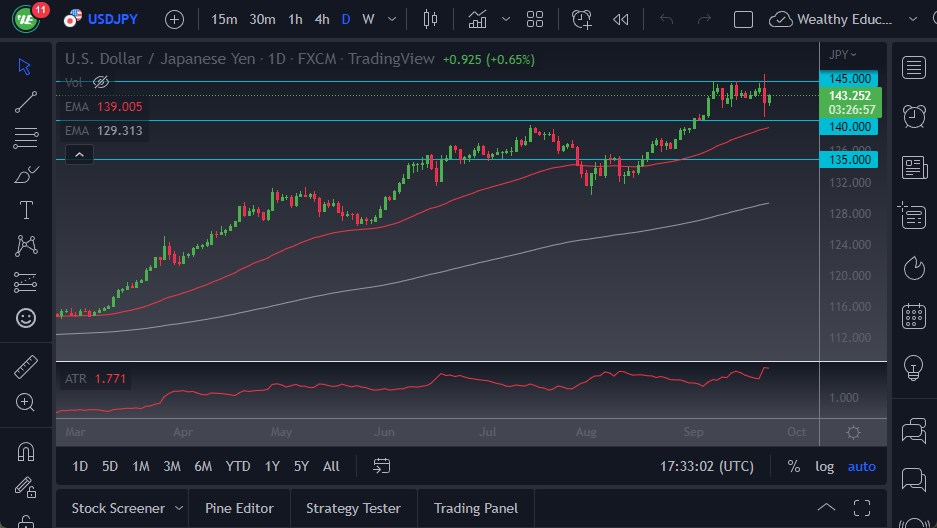Open the Watchlist panel icon
Image resolution: width=937 pixels, height=528 pixels.
coord(913,67)
